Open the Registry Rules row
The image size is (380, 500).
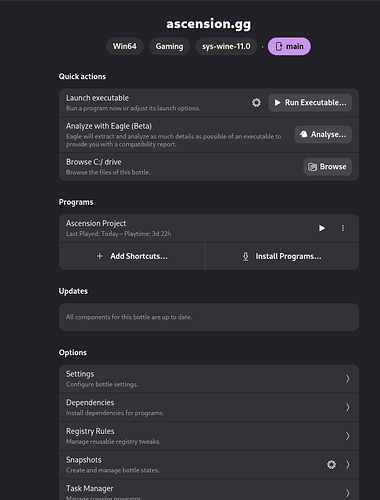[x=209, y=436]
